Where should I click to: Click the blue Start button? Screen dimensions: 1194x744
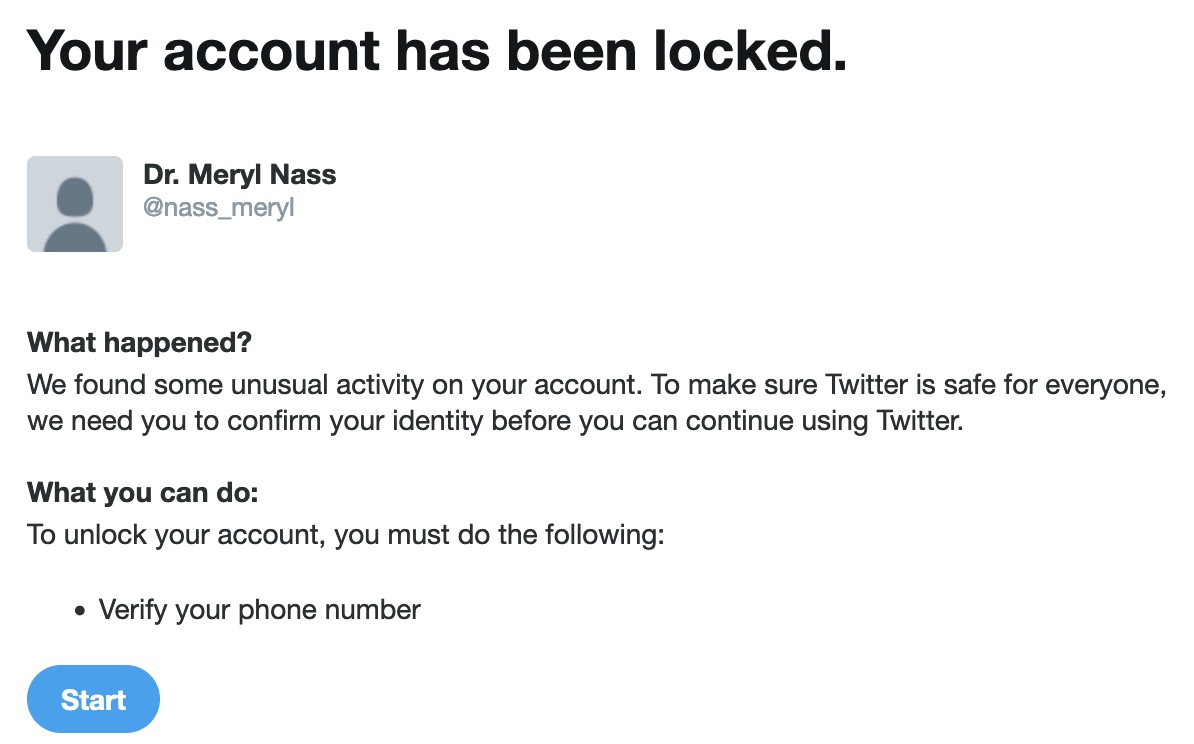coord(93,700)
